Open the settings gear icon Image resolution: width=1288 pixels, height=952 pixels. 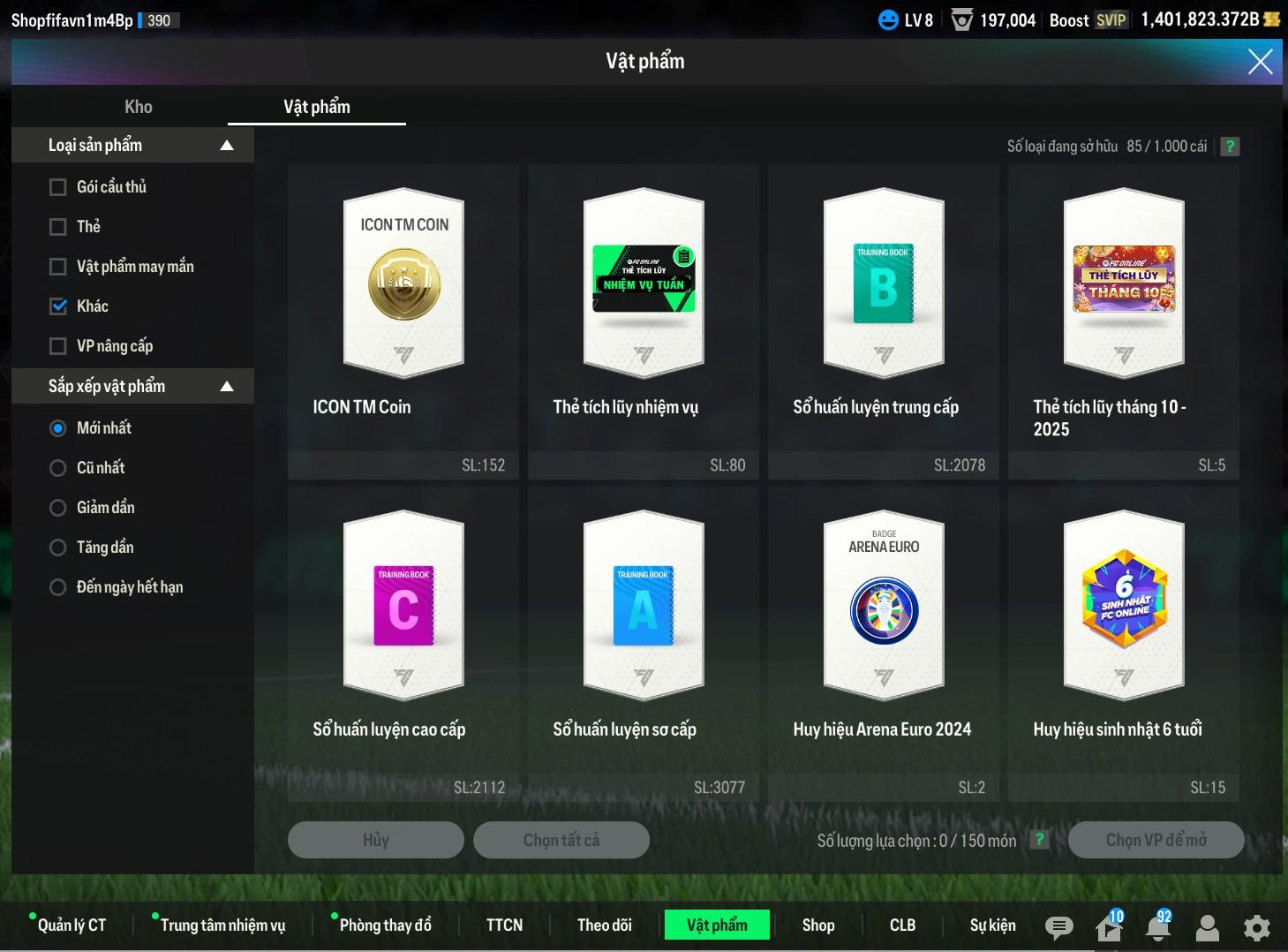click(1256, 927)
